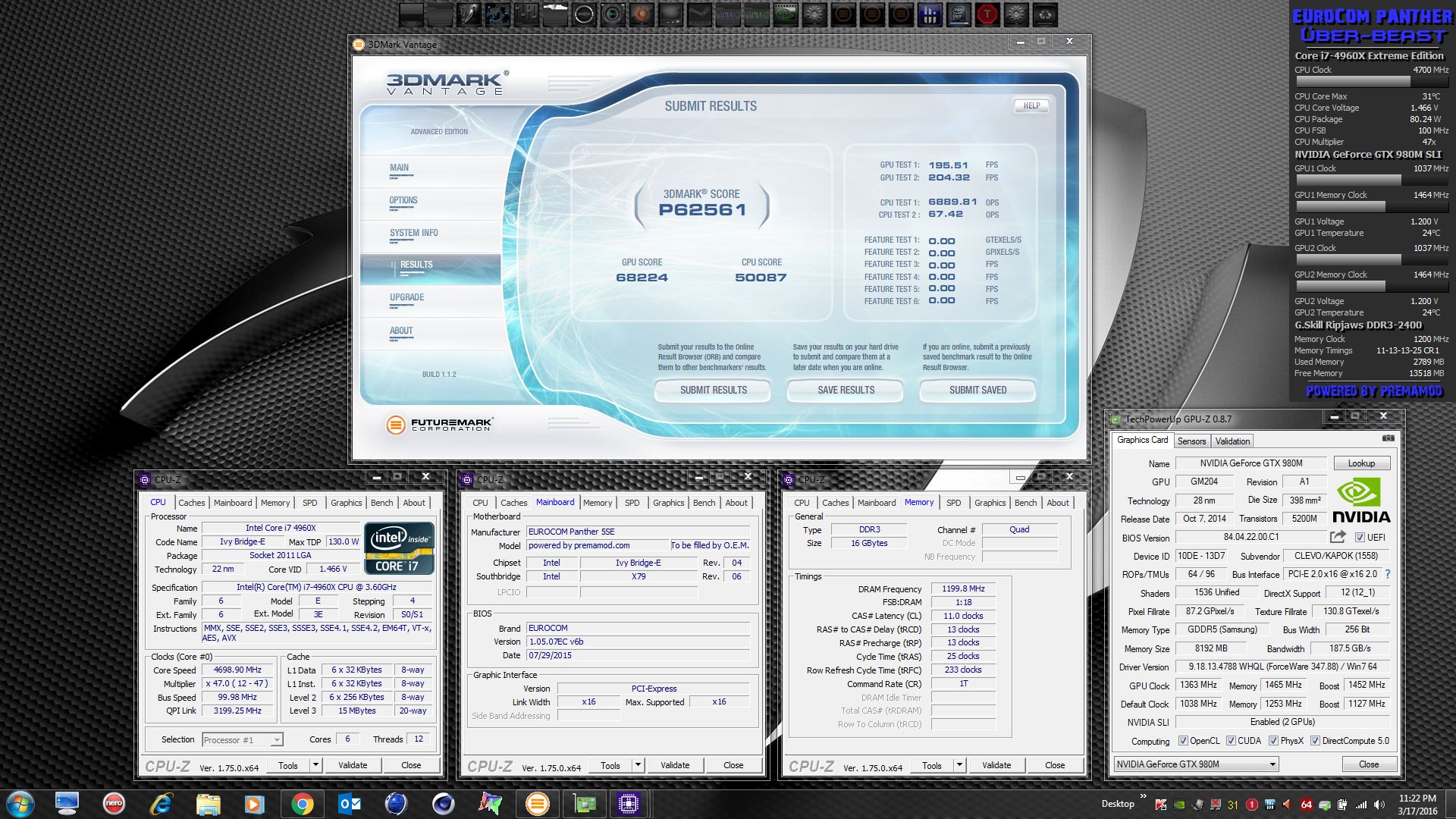Open the volume speaker tray icon

pos(1379,805)
